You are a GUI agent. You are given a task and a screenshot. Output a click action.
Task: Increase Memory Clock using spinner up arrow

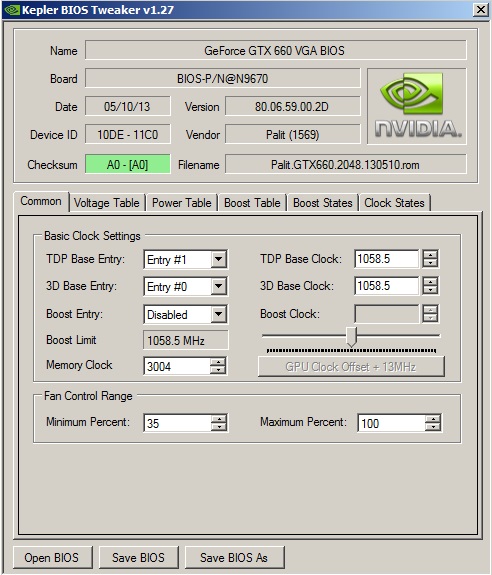(x=218, y=362)
